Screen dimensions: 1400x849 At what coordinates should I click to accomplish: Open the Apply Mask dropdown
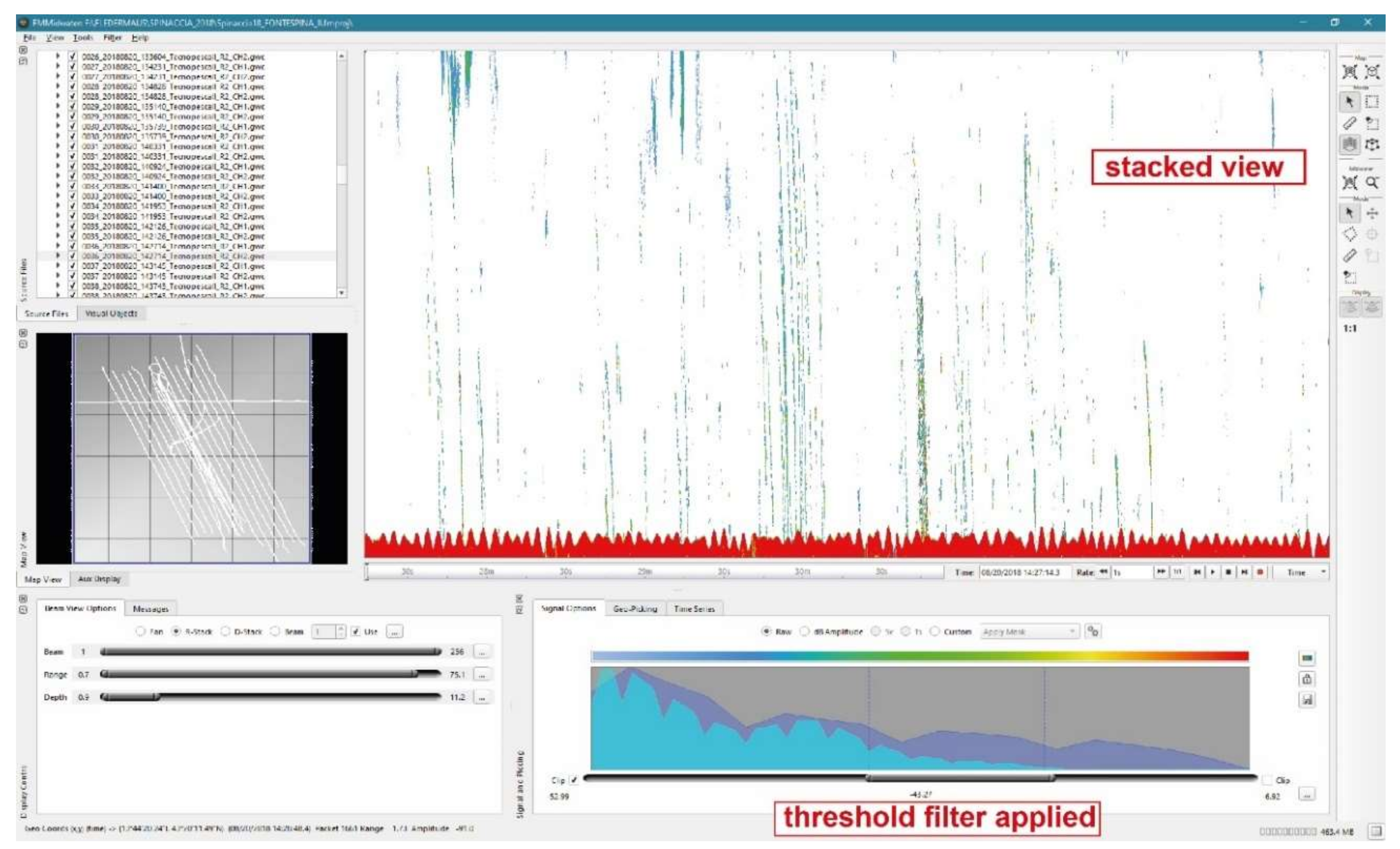pyautogui.click(x=1029, y=632)
